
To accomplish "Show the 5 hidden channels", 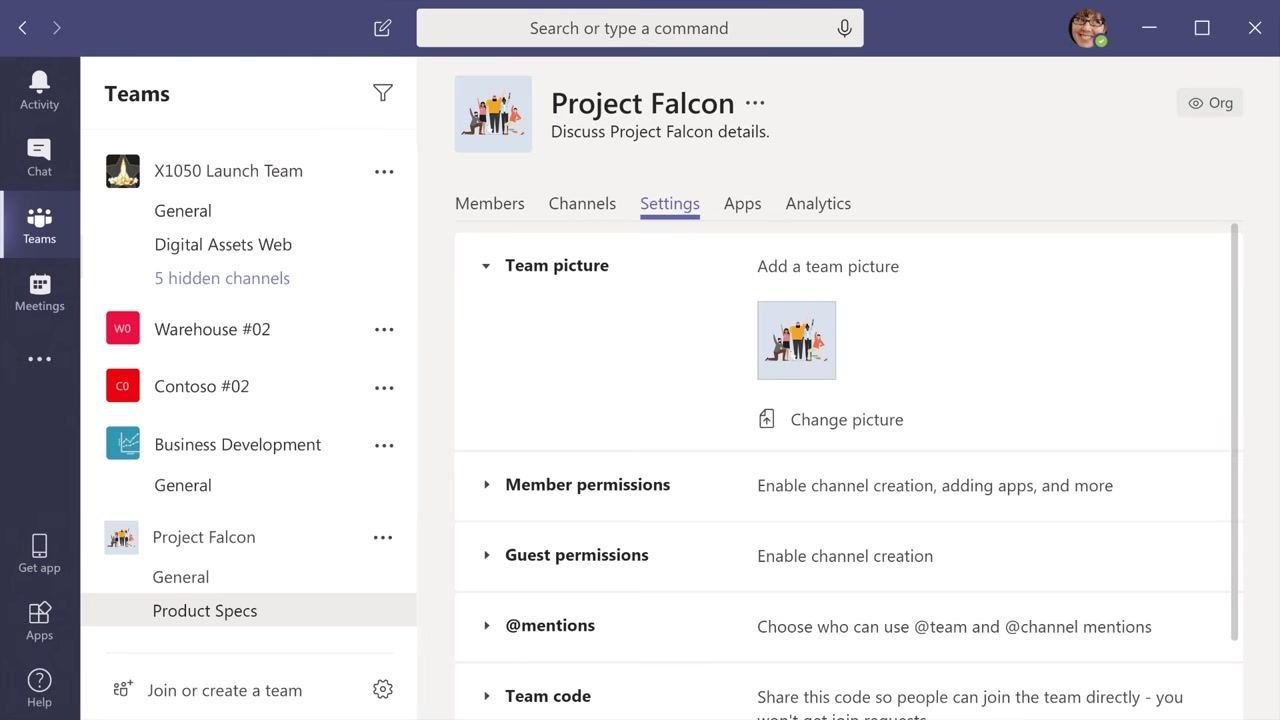I will coord(222,278).
